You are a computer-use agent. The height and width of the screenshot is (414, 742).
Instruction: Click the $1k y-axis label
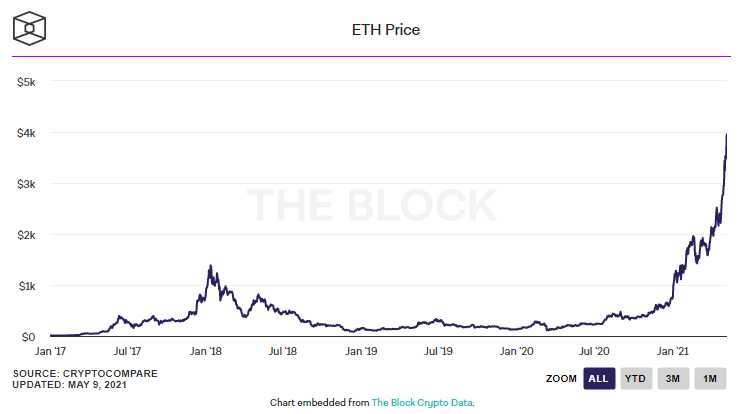(25, 286)
